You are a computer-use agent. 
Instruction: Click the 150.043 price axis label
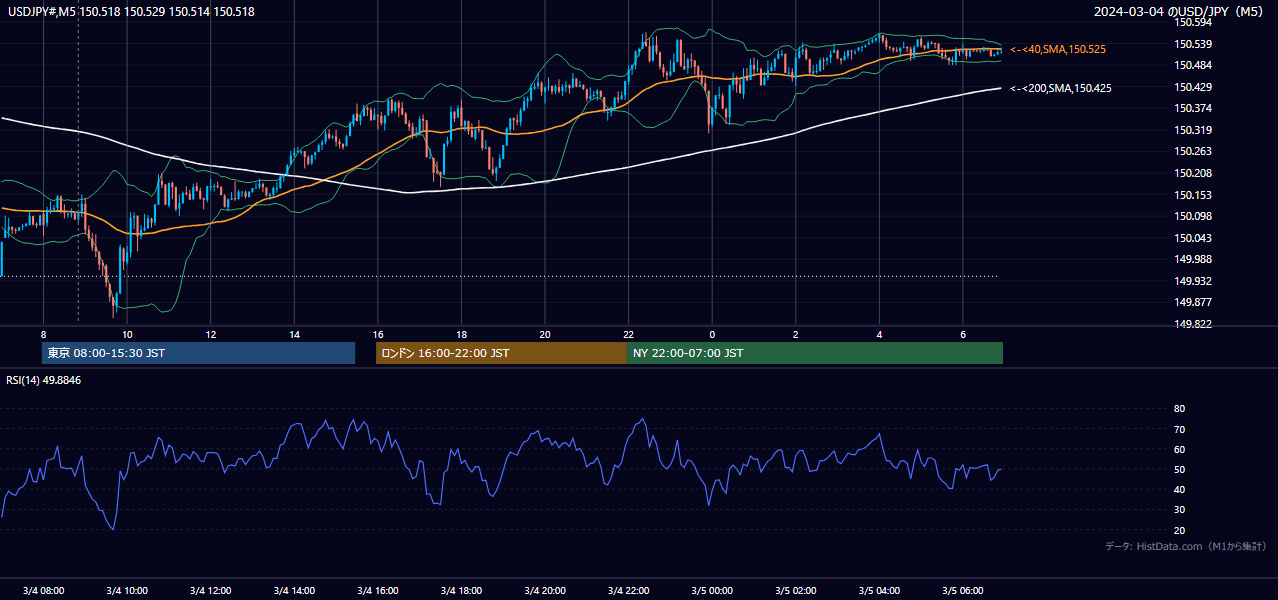pos(1193,238)
